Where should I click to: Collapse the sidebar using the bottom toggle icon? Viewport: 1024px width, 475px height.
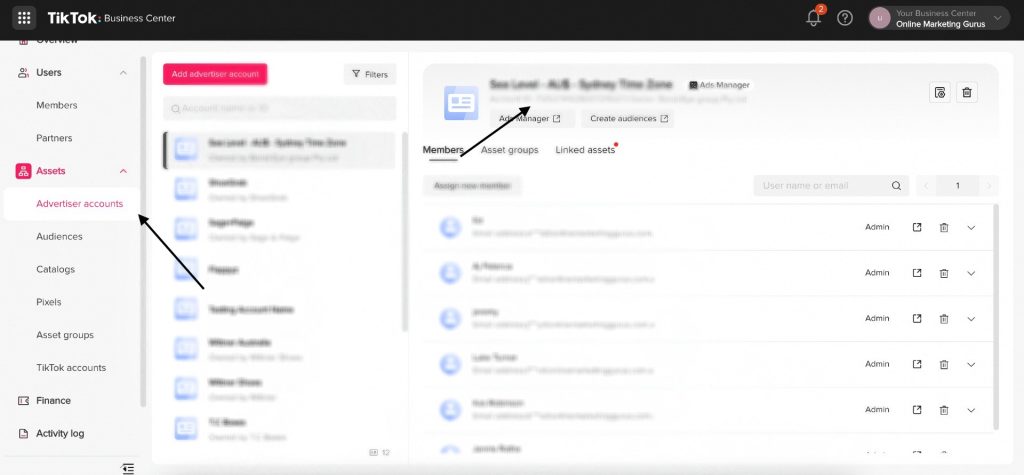coord(128,468)
